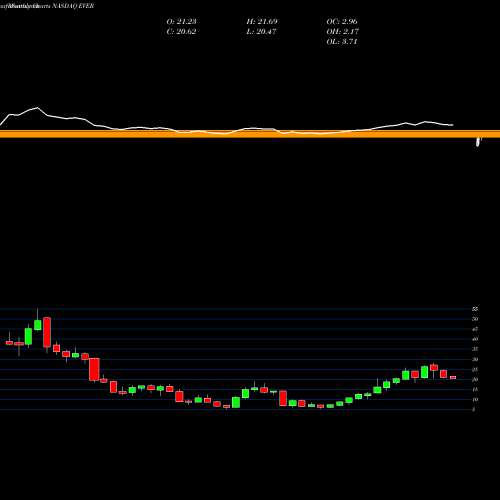Click the open price value O: 21.23
This screenshot has width=500, height=500.
[x=181, y=22]
